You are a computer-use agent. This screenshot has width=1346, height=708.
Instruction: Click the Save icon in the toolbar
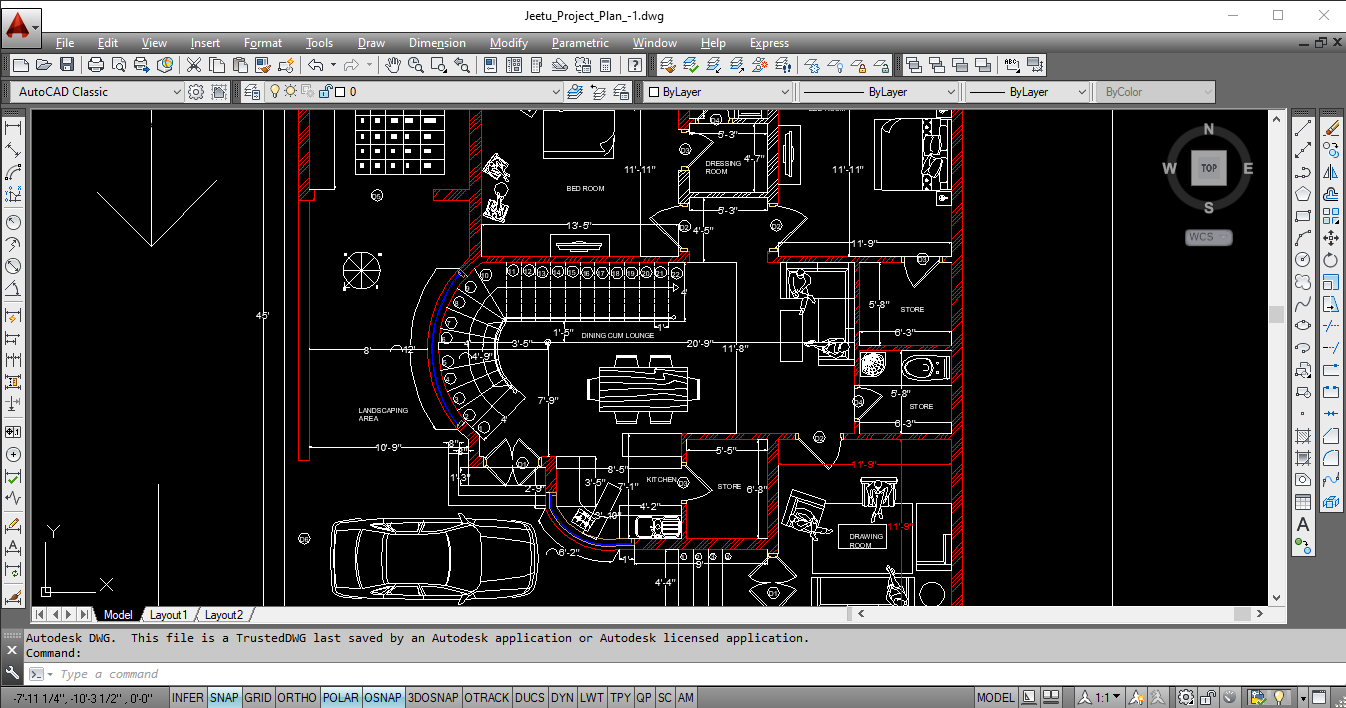(x=67, y=65)
